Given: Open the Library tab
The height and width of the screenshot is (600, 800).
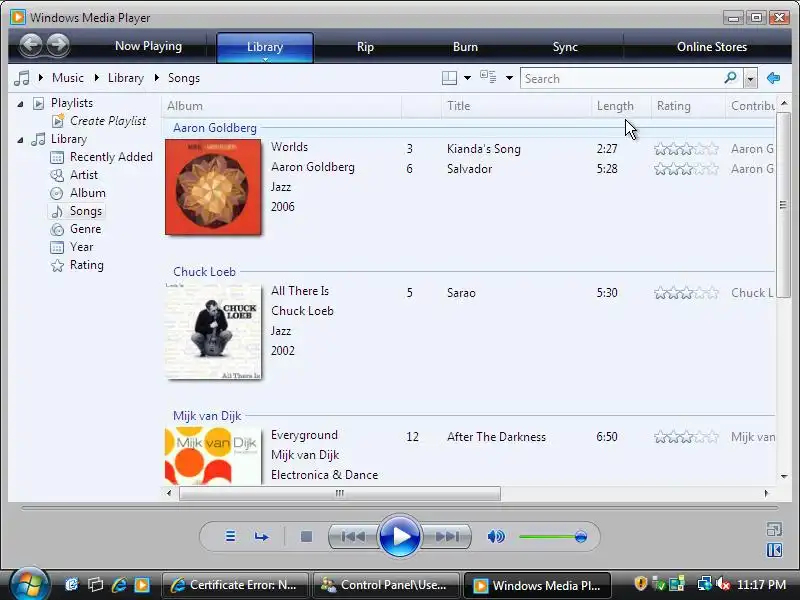Looking at the screenshot, I should click(265, 46).
